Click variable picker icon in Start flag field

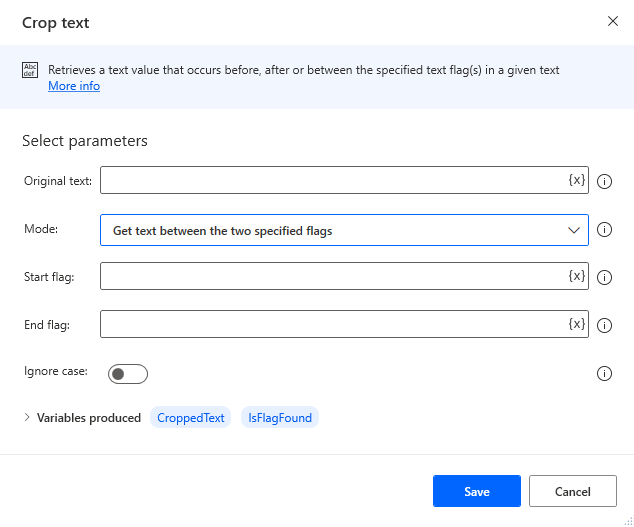pos(576,276)
